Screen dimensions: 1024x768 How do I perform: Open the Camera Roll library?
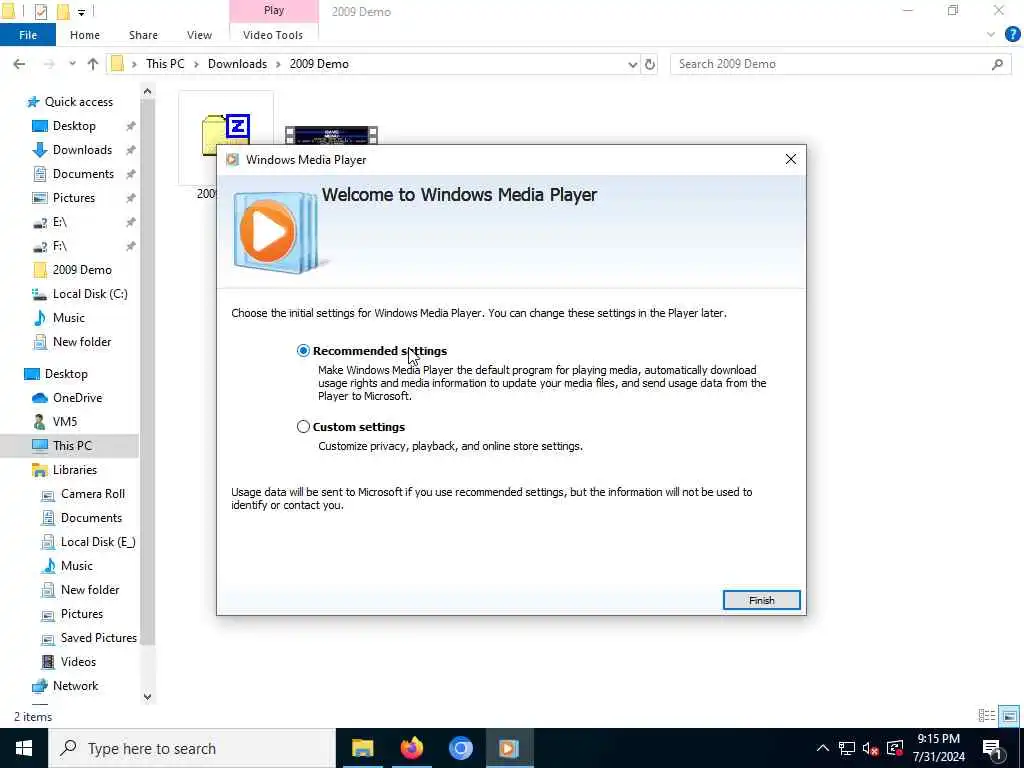coord(93,494)
